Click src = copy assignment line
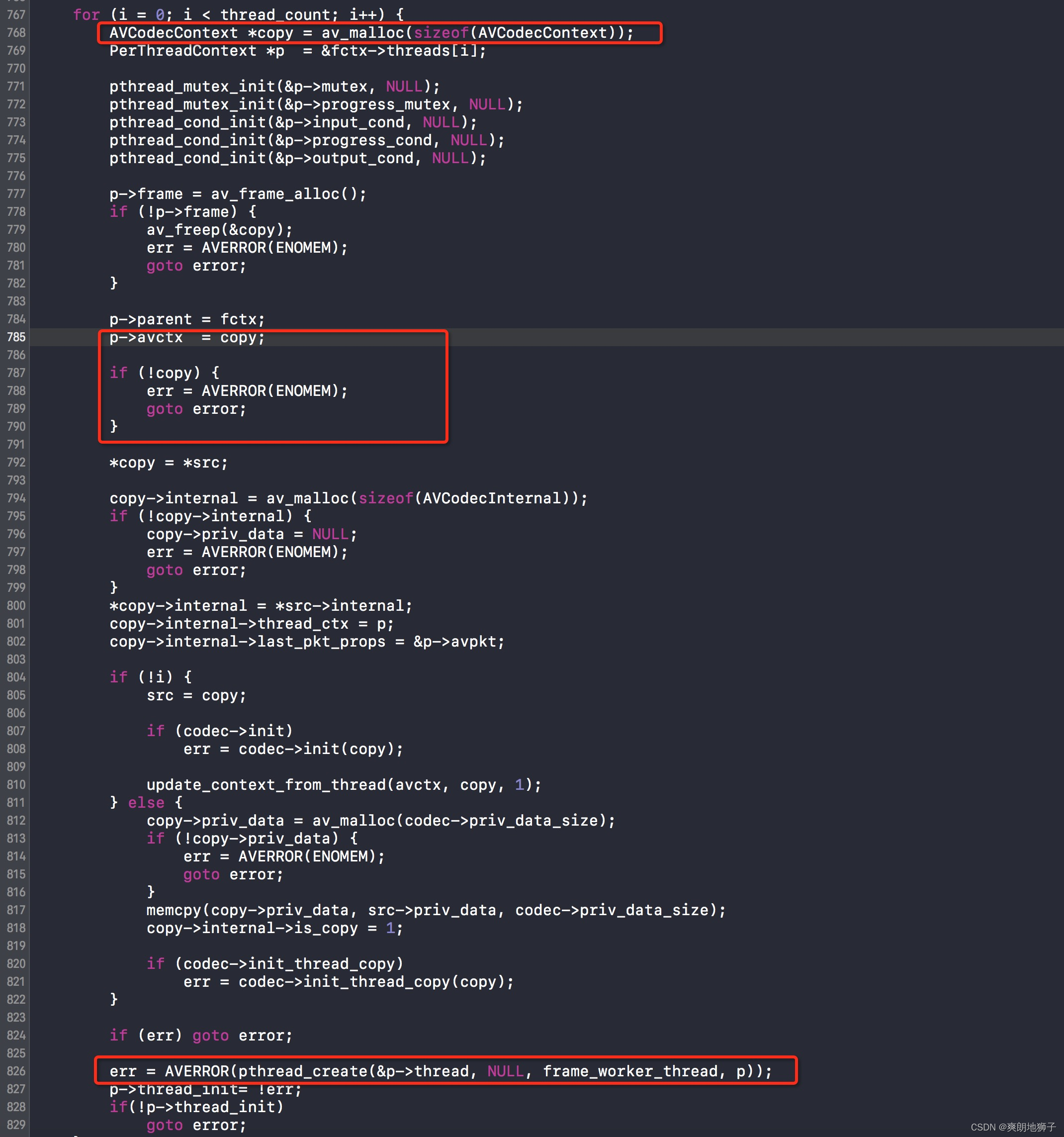 pyautogui.click(x=197, y=695)
